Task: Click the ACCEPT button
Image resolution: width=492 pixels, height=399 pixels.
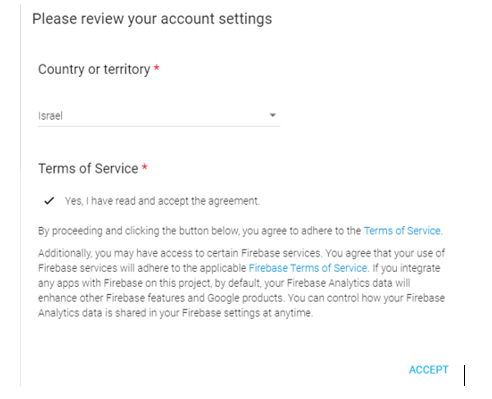Action: pyautogui.click(x=428, y=370)
